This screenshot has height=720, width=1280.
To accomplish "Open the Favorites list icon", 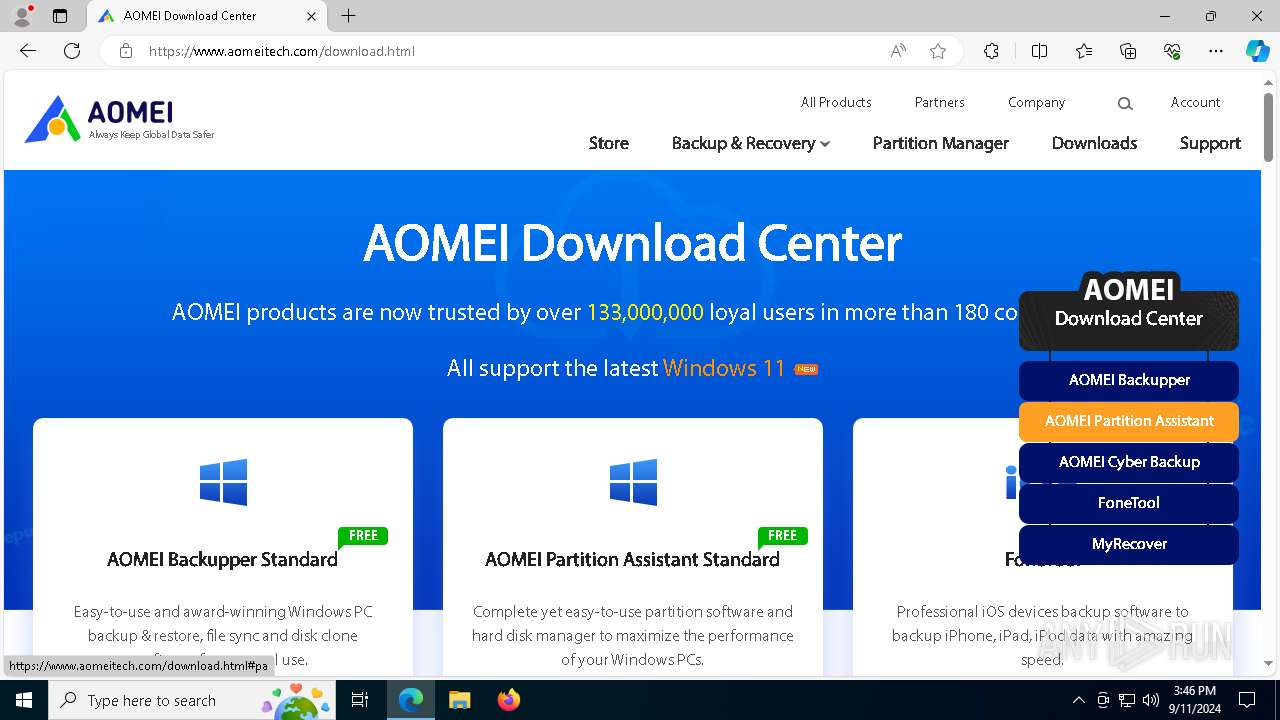I will pos(1084,51).
